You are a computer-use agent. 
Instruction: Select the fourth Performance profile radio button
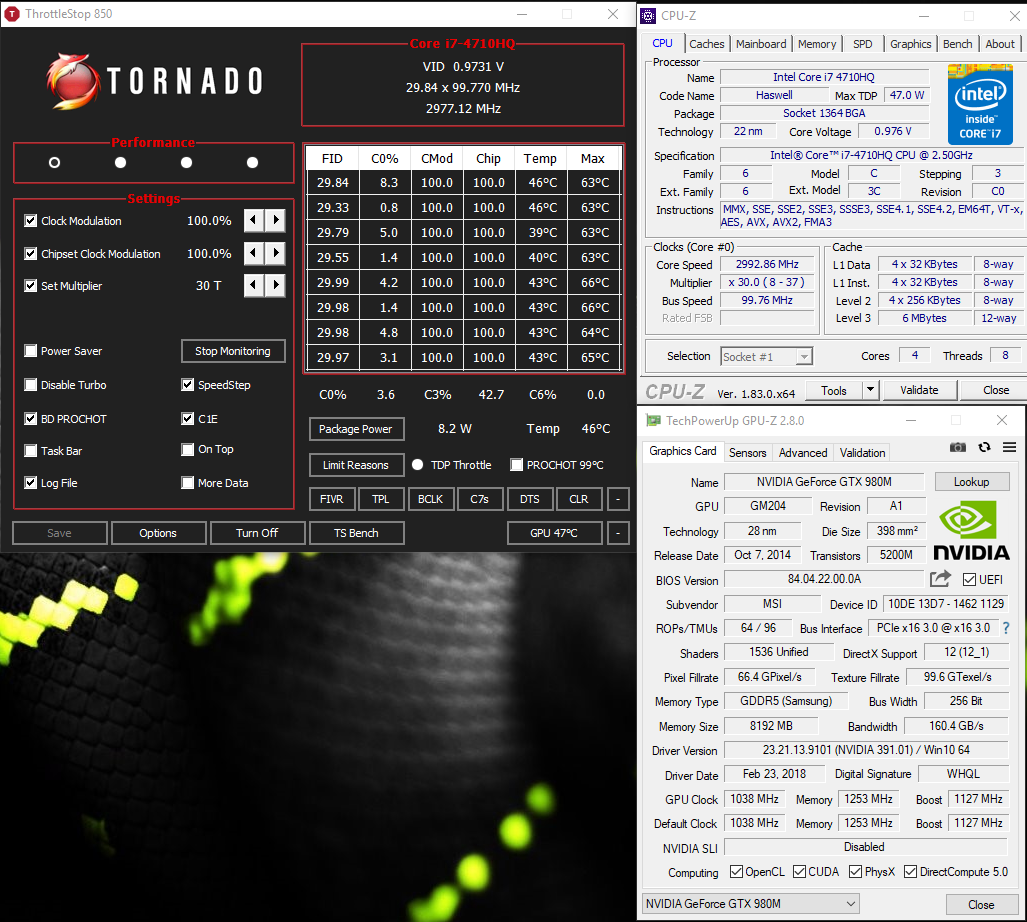click(252, 162)
